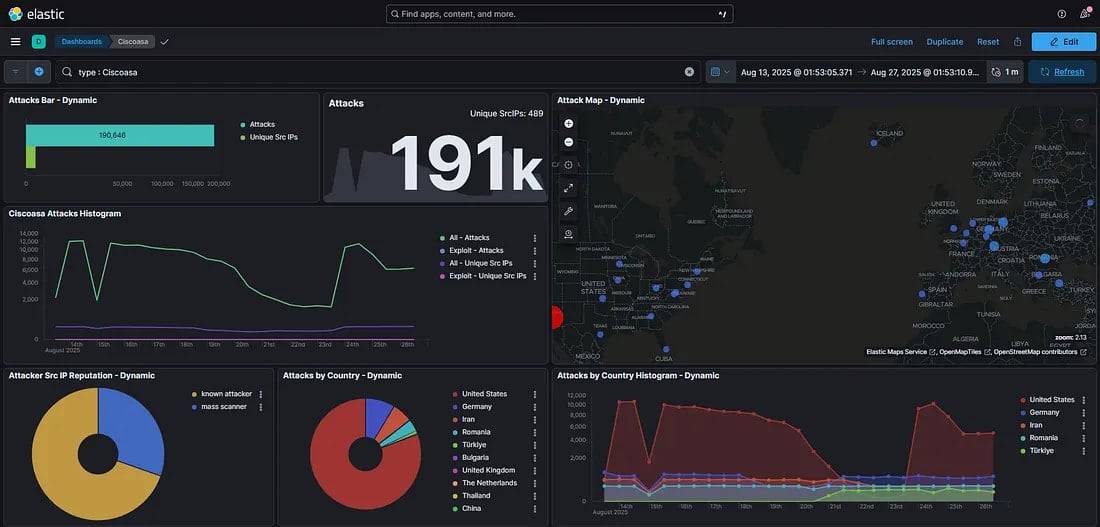Viewport: 1100px width, 527px height.
Task: Click United States color dot in pie legend
Action: (455, 394)
